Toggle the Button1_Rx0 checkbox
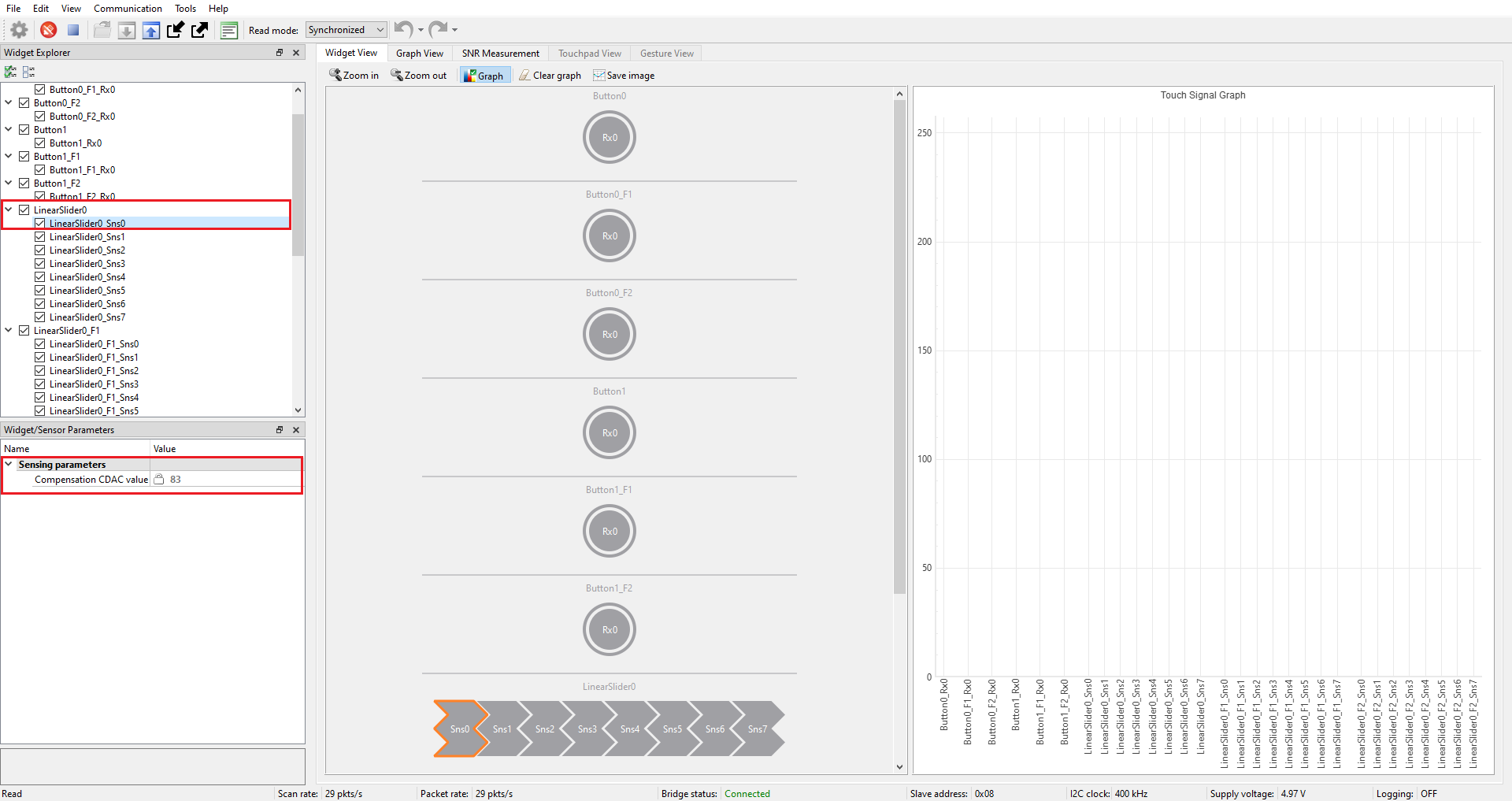The height and width of the screenshot is (801, 1512). coord(40,143)
